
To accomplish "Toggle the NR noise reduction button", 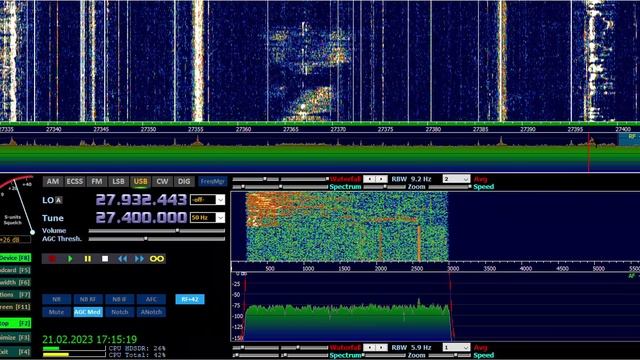I will click(x=56, y=299).
